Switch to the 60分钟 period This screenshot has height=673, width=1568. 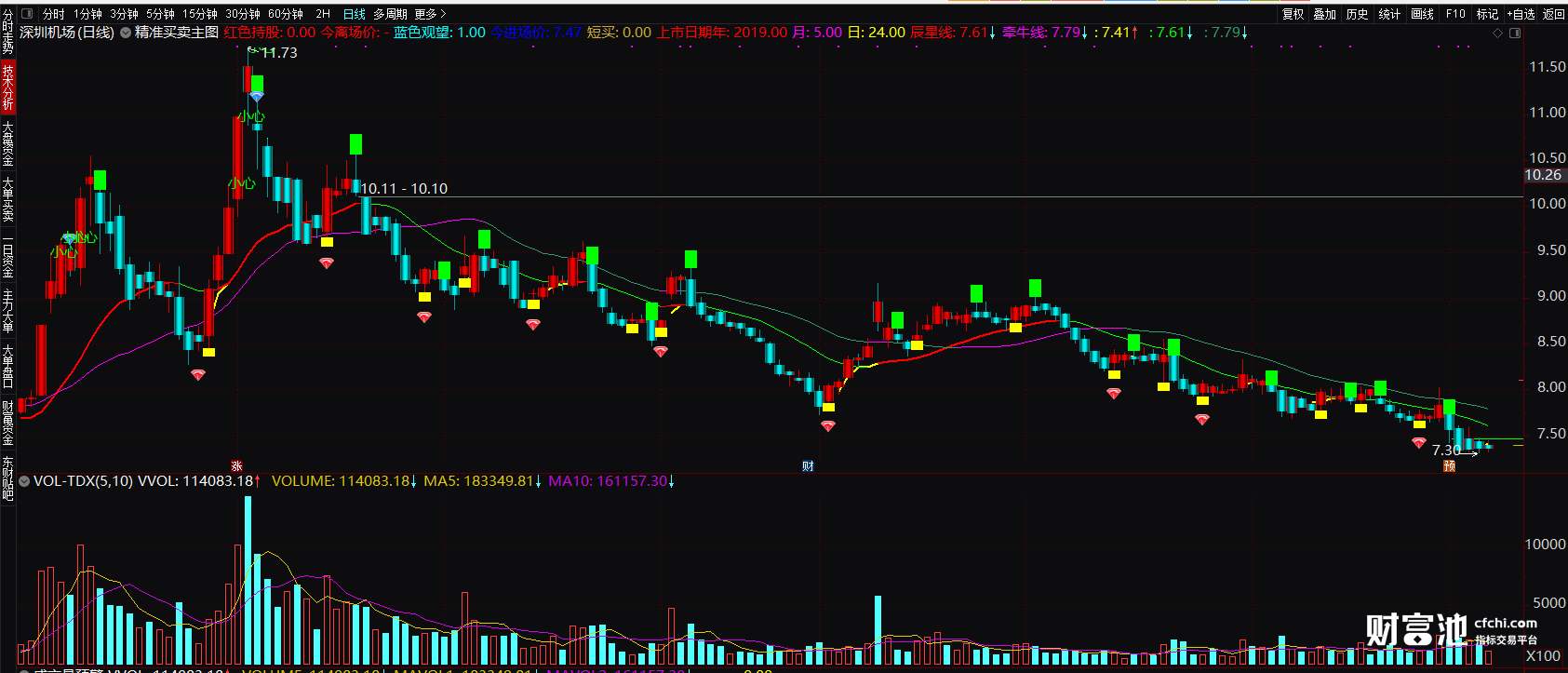(x=286, y=14)
